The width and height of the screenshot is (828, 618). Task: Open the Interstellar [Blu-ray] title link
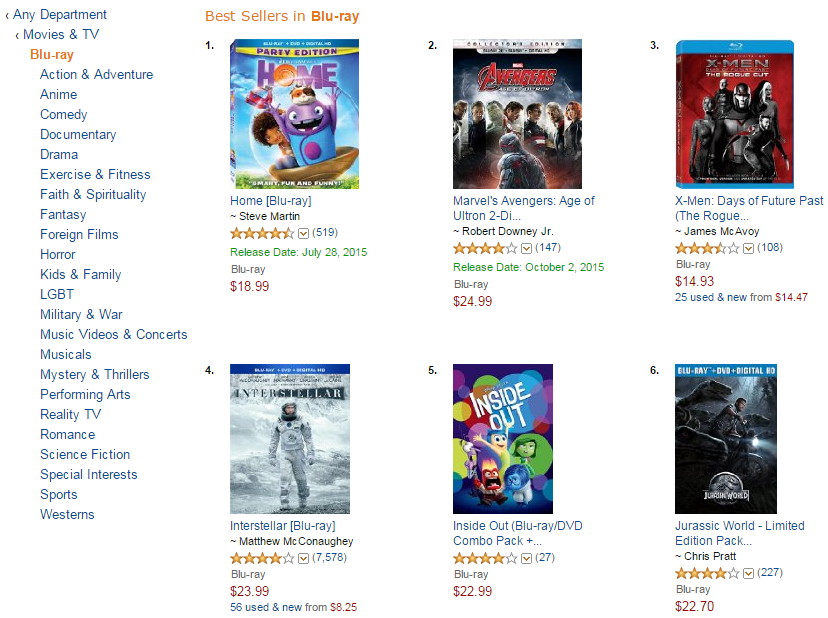282,526
